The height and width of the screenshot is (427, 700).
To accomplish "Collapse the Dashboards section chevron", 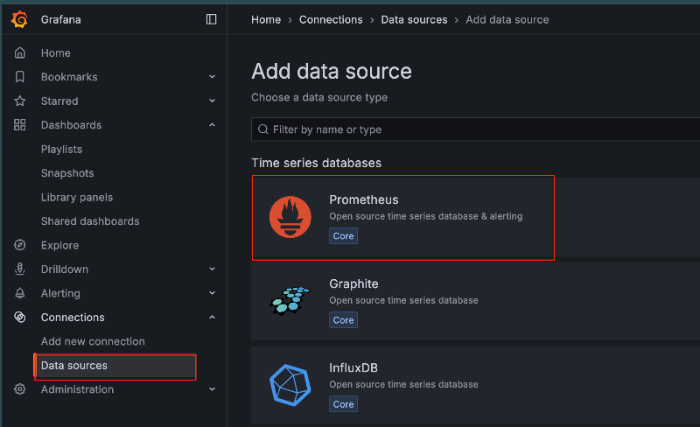I will pyautogui.click(x=212, y=125).
